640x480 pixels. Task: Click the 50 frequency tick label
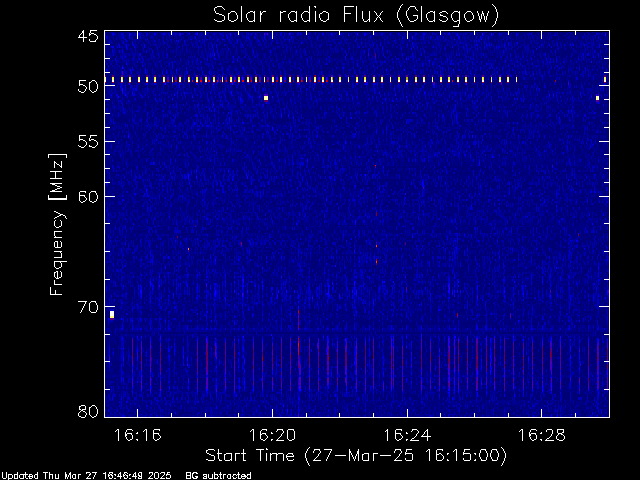88,87
